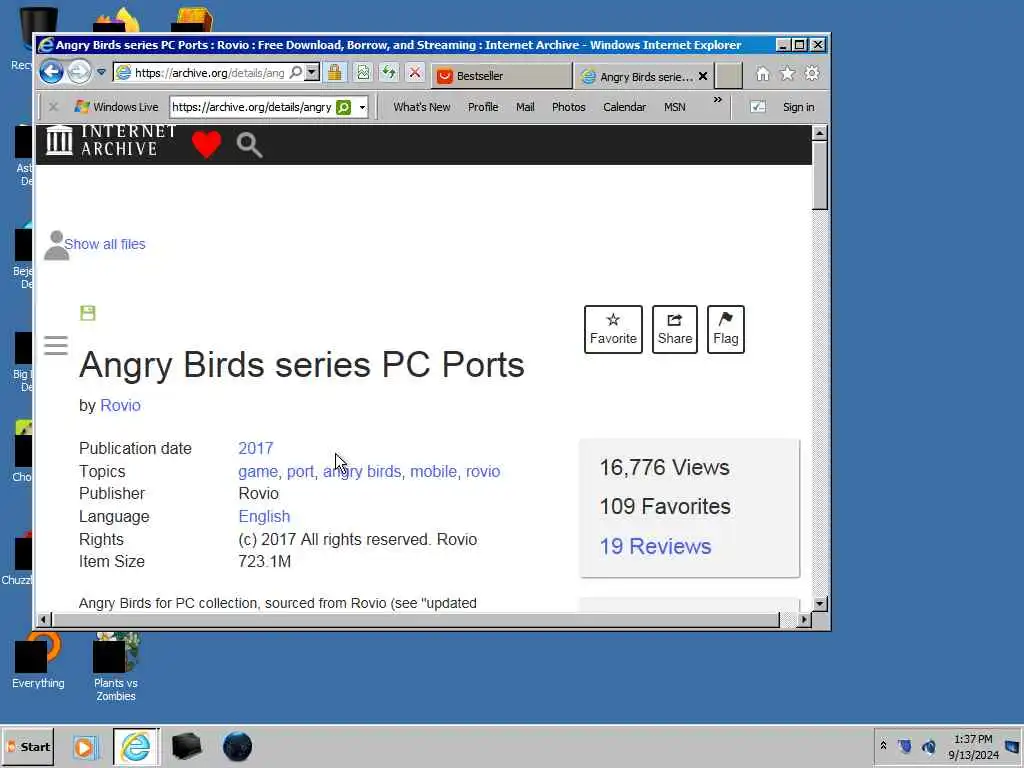
Task: Click the vertical scrollbar up arrow
Action: tap(820, 133)
